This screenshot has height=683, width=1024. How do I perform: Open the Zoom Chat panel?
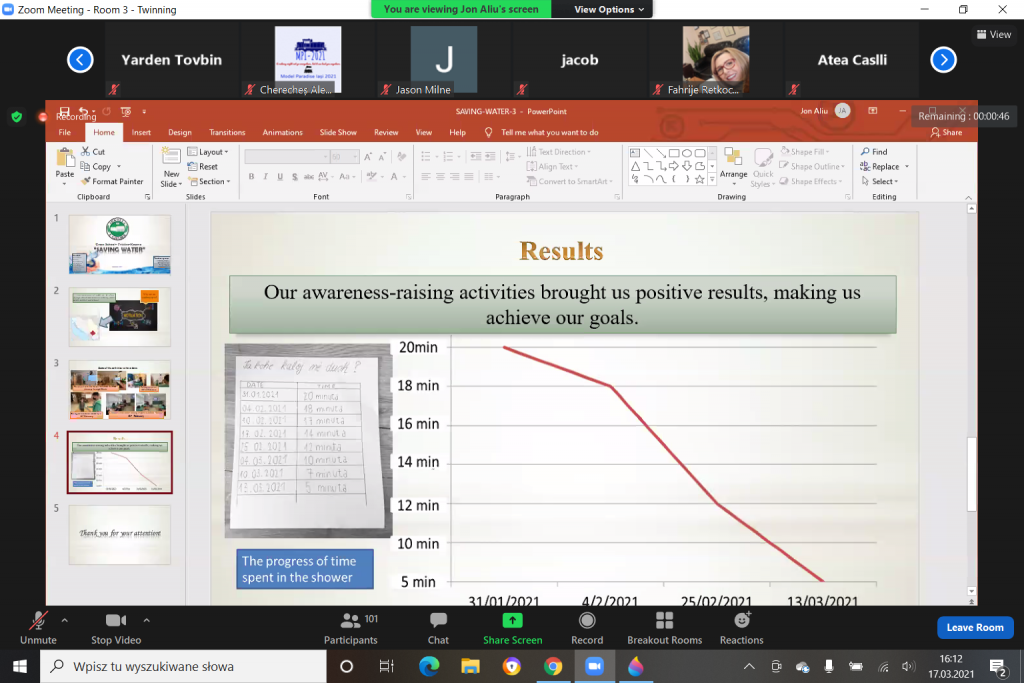point(438,627)
